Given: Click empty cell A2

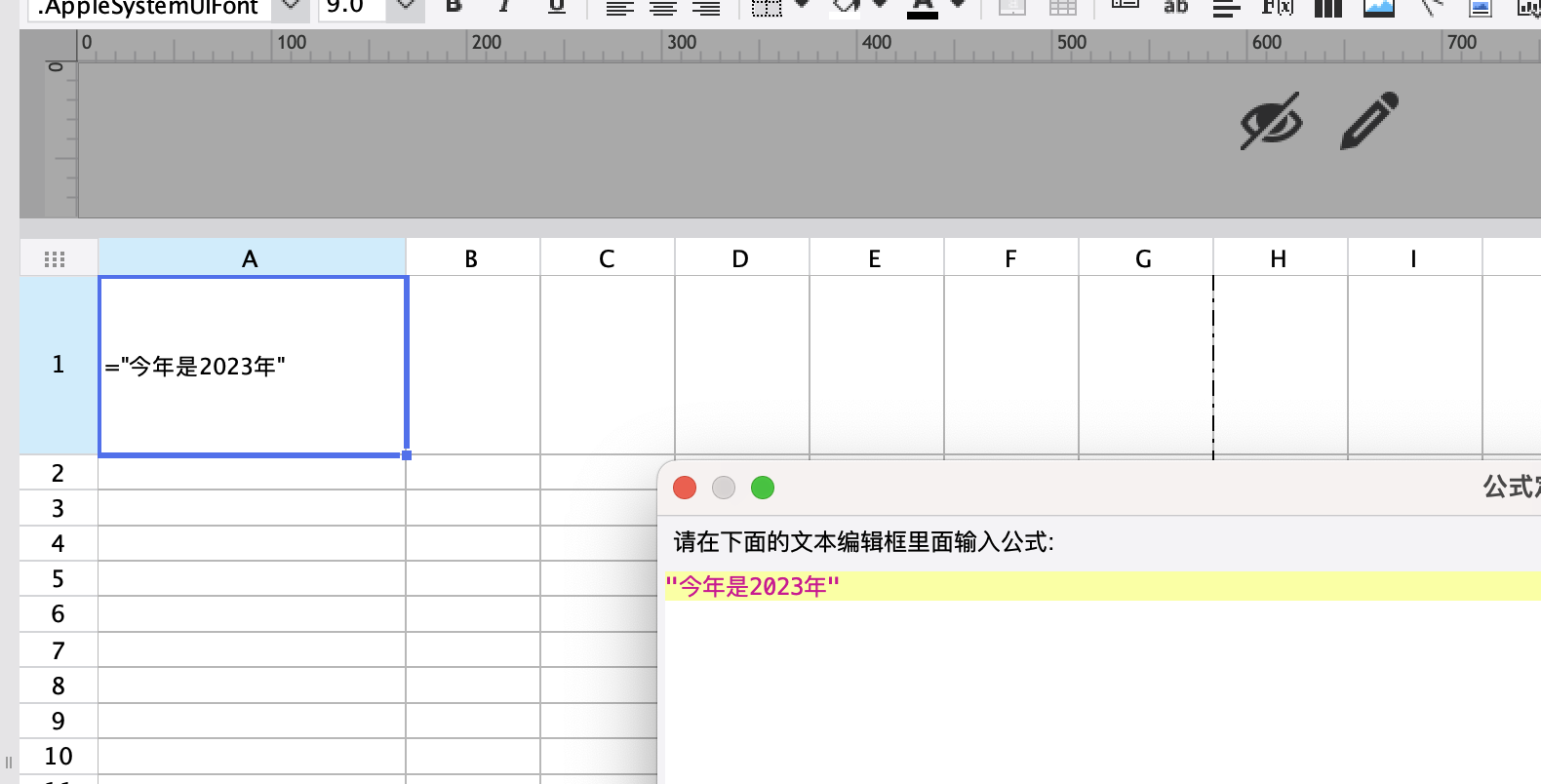Looking at the screenshot, I should (x=253, y=473).
